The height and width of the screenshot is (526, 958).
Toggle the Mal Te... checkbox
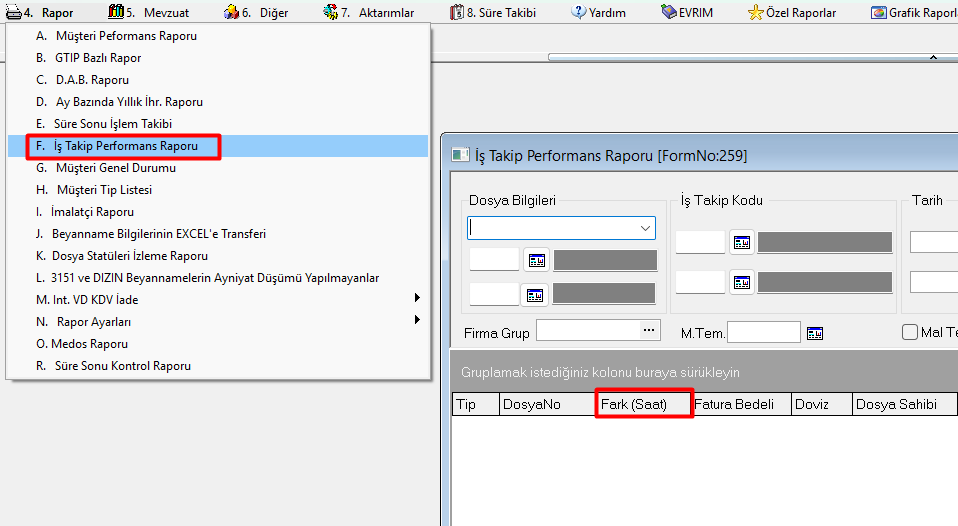click(910, 332)
